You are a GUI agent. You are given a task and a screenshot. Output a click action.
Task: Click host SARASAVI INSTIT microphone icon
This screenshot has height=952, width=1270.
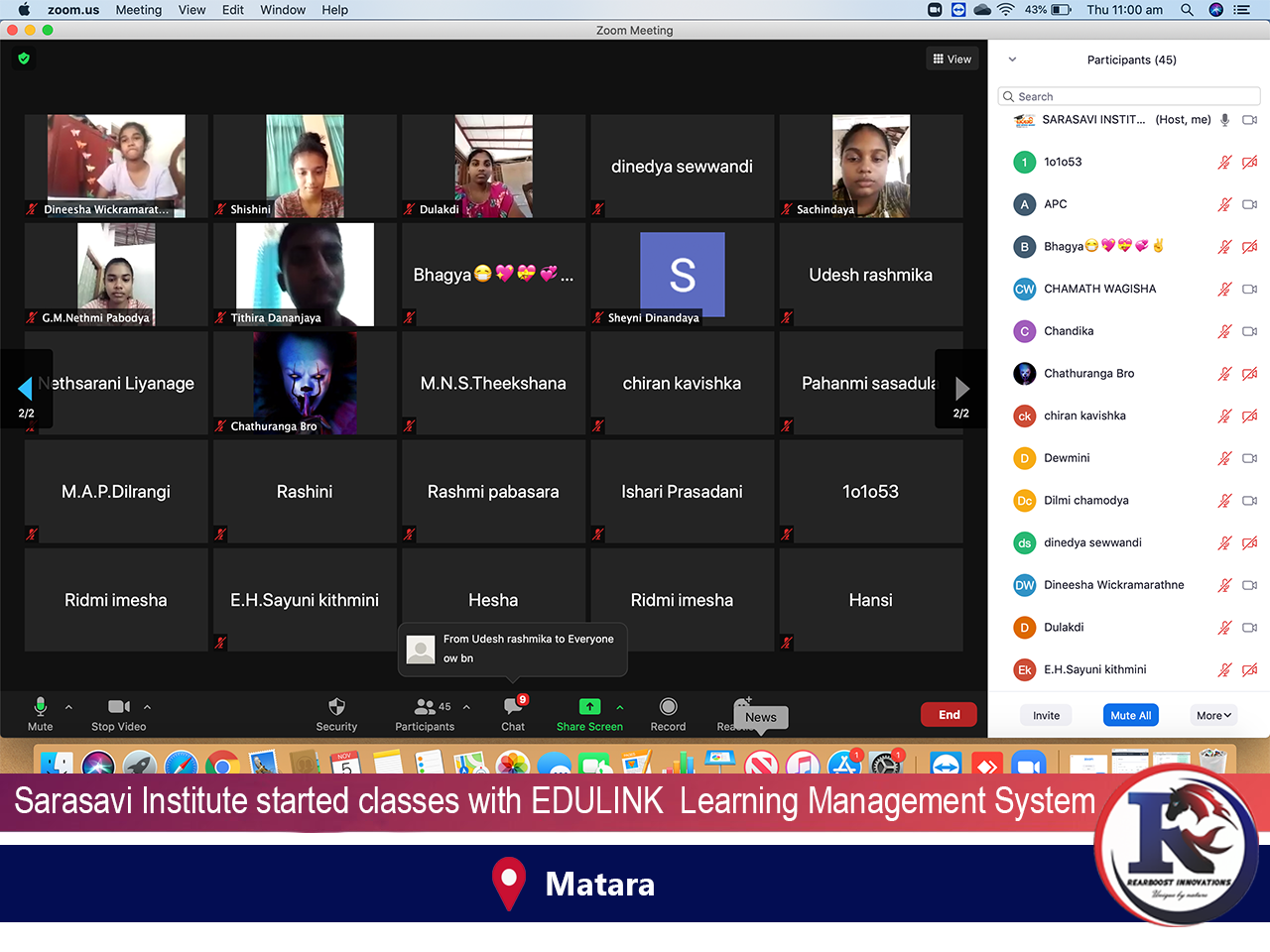click(x=1225, y=120)
